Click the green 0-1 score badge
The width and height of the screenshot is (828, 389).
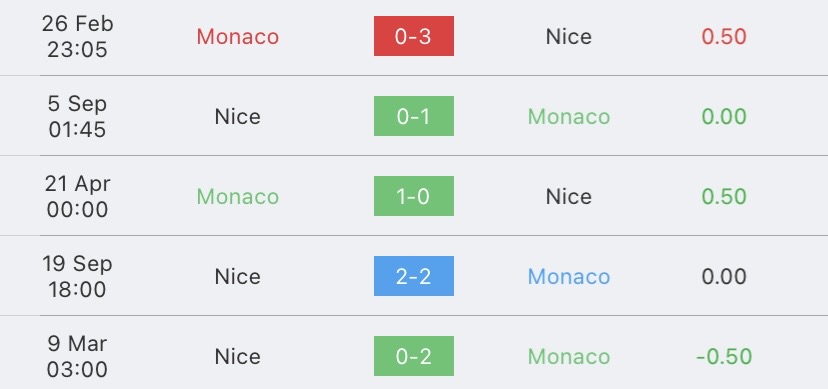click(x=413, y=116)
